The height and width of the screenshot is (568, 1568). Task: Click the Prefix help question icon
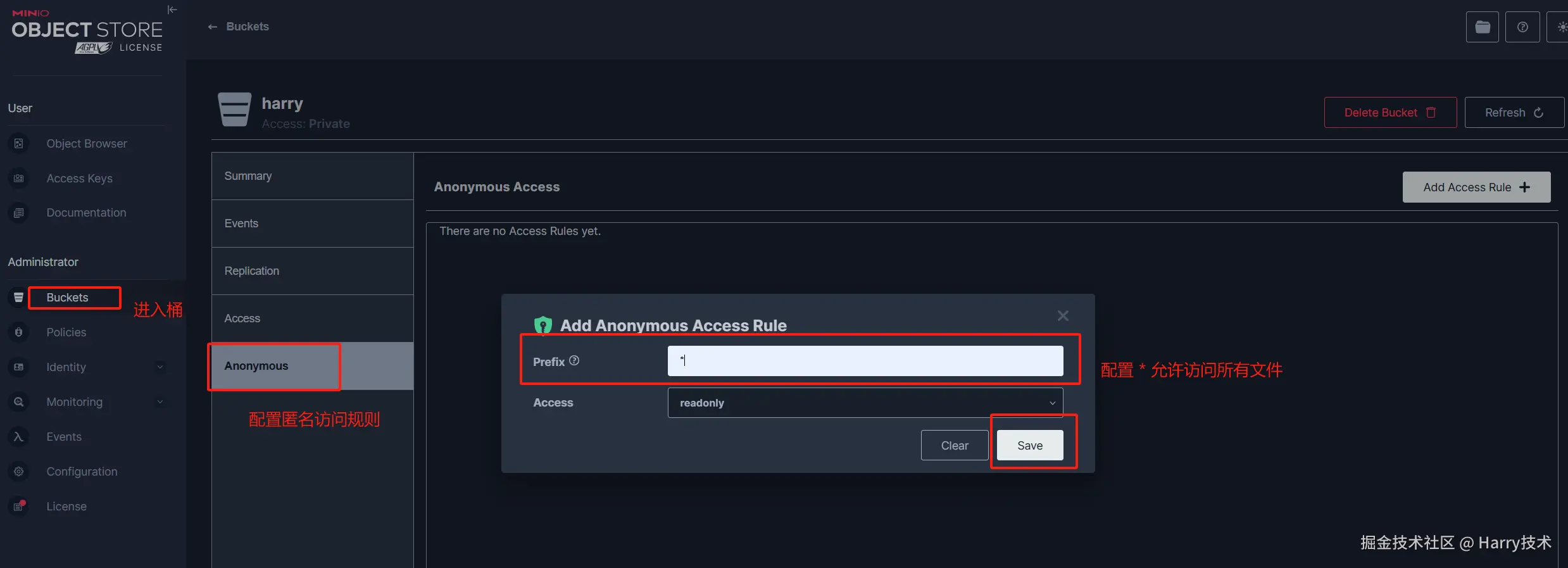(574, 361)
